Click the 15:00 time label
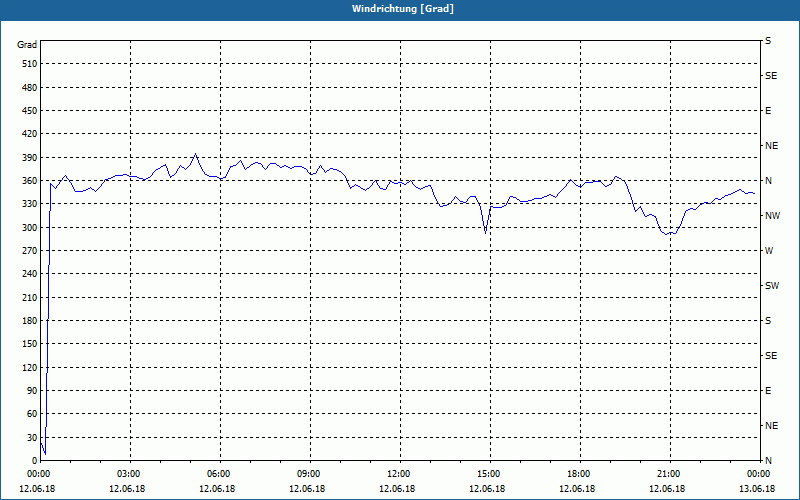800x500 pixels. click(487, 474)
